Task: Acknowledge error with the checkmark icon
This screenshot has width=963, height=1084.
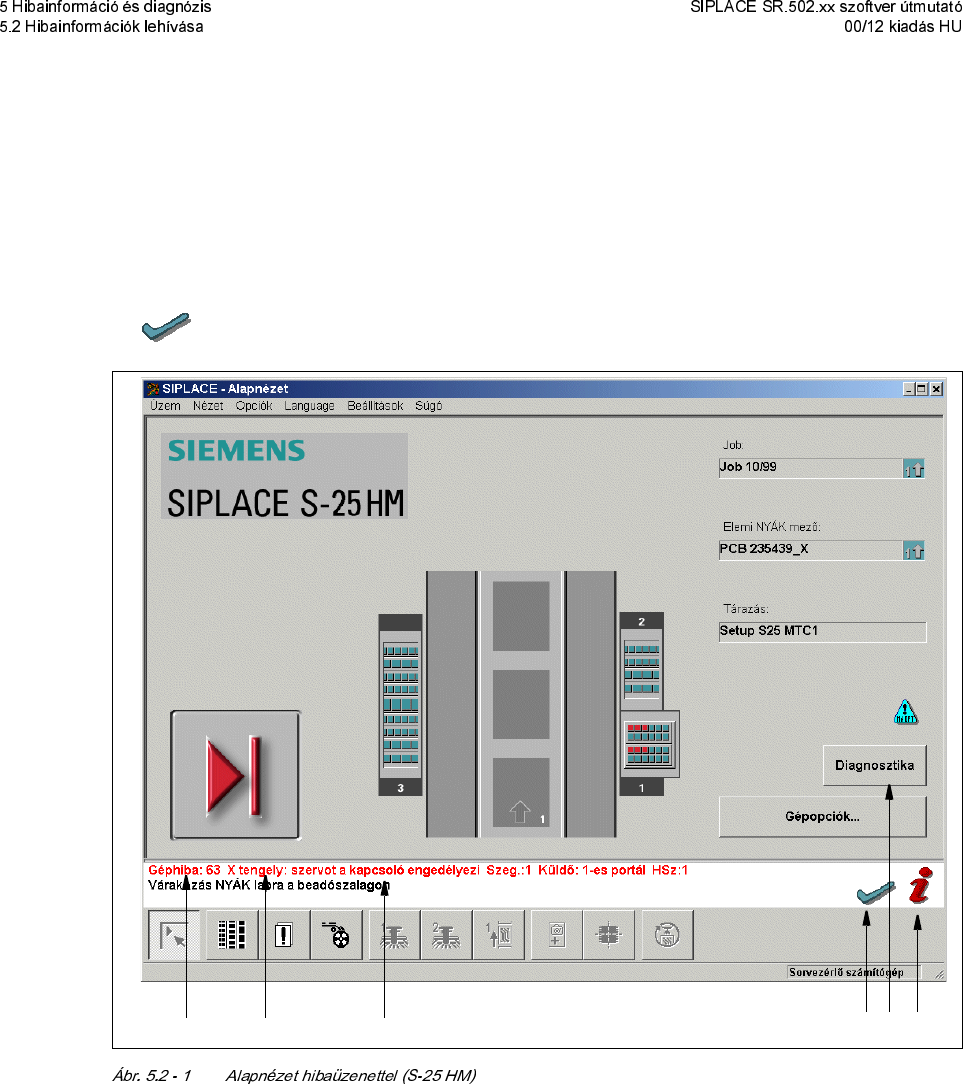Action: point(875,893)
